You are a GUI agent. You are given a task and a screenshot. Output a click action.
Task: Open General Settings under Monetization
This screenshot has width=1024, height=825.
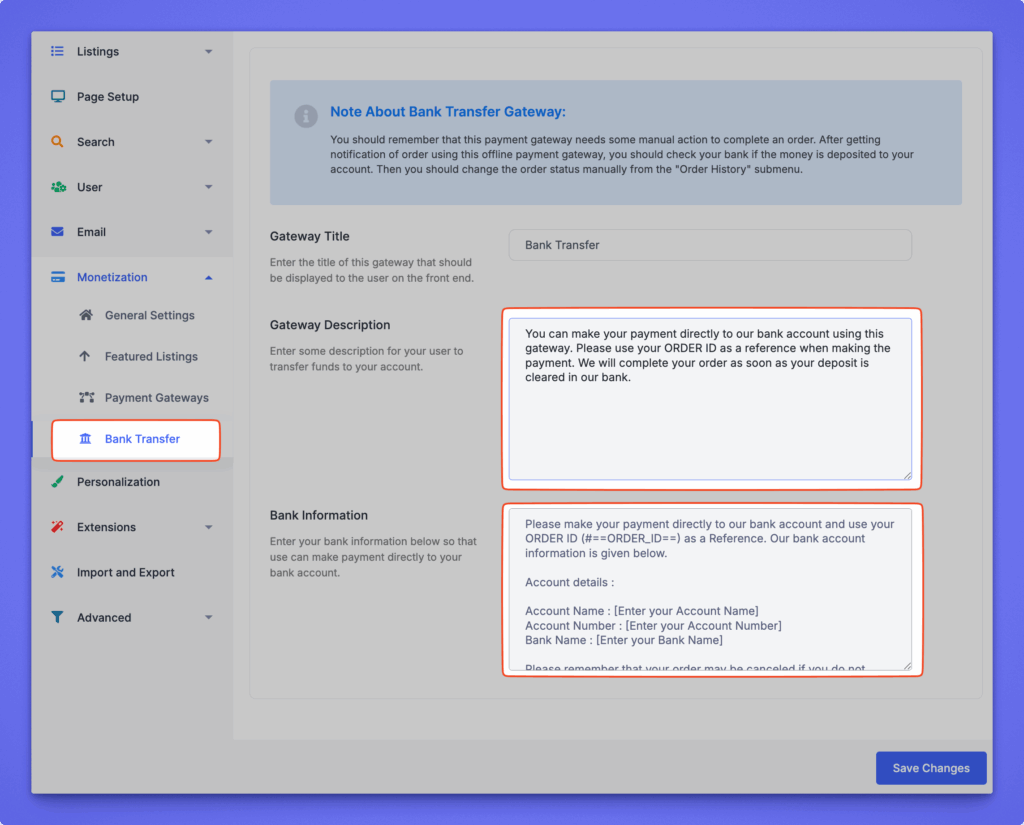click(149, 316)
